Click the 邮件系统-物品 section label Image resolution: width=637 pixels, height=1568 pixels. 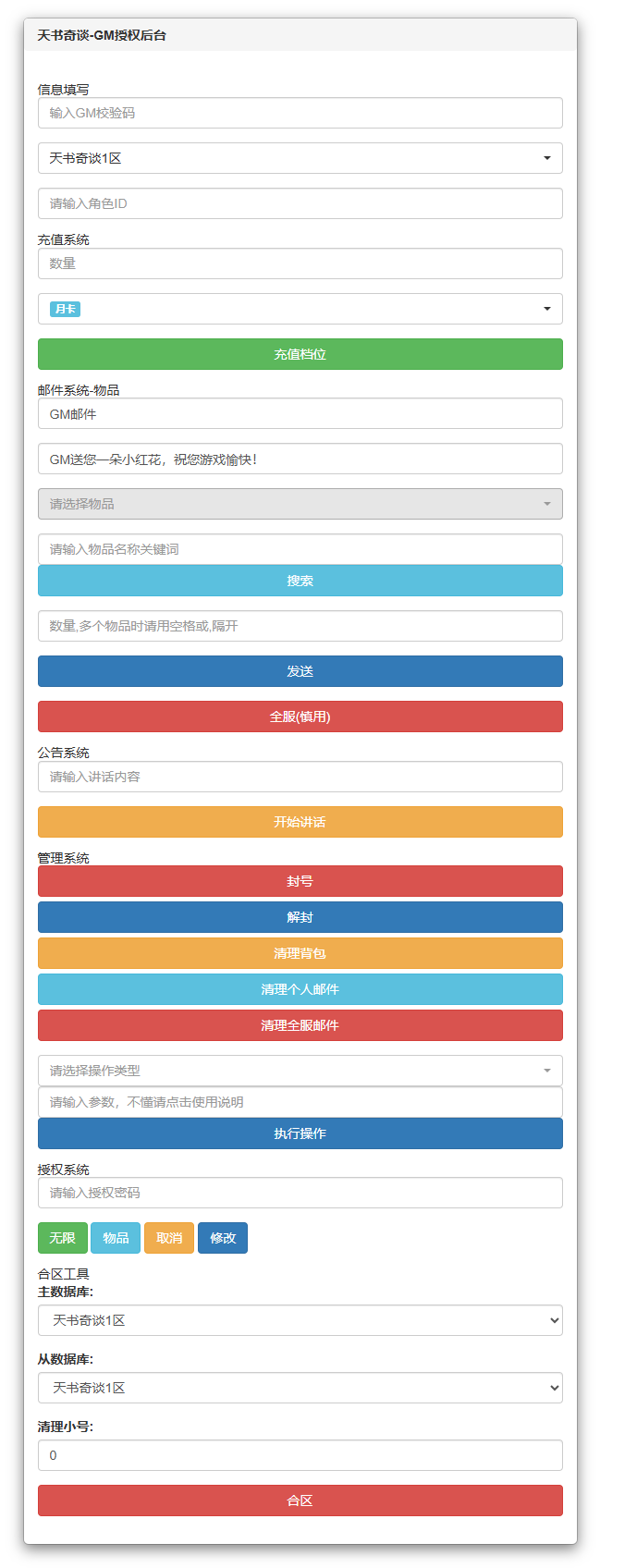(79, 390)
